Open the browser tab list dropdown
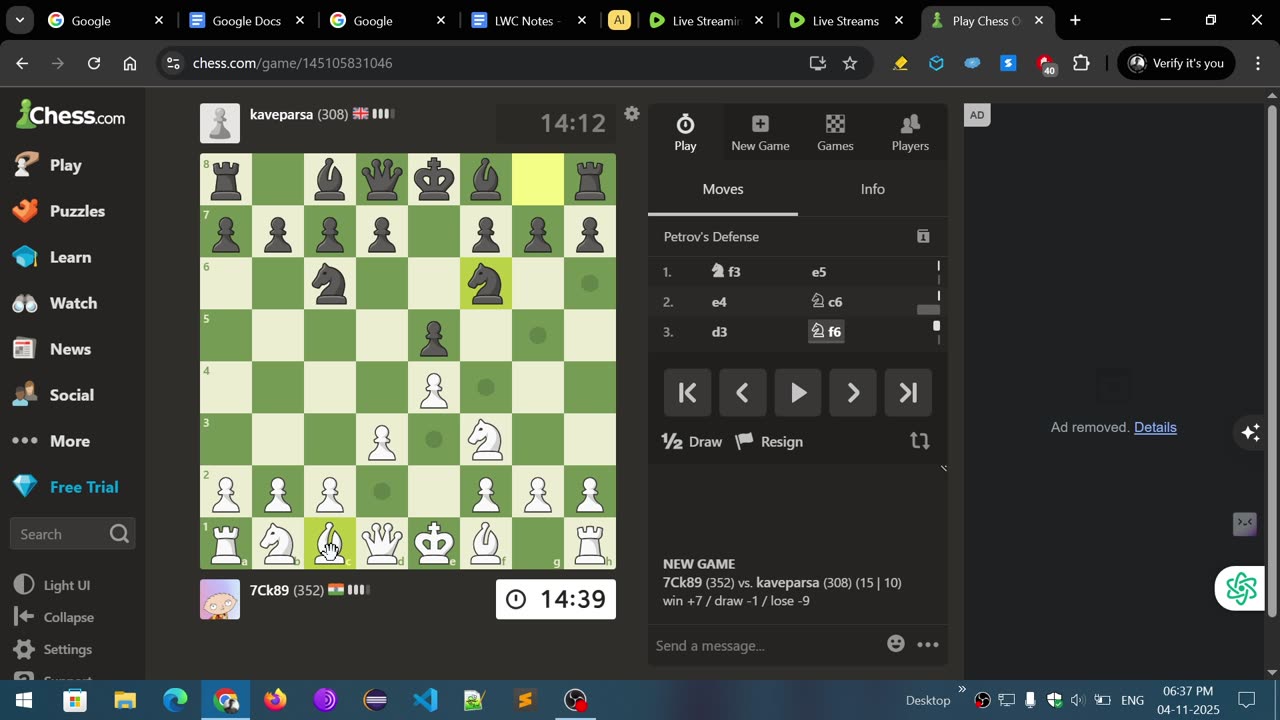Screen dimensions: 1280x720 coord(20,20)
